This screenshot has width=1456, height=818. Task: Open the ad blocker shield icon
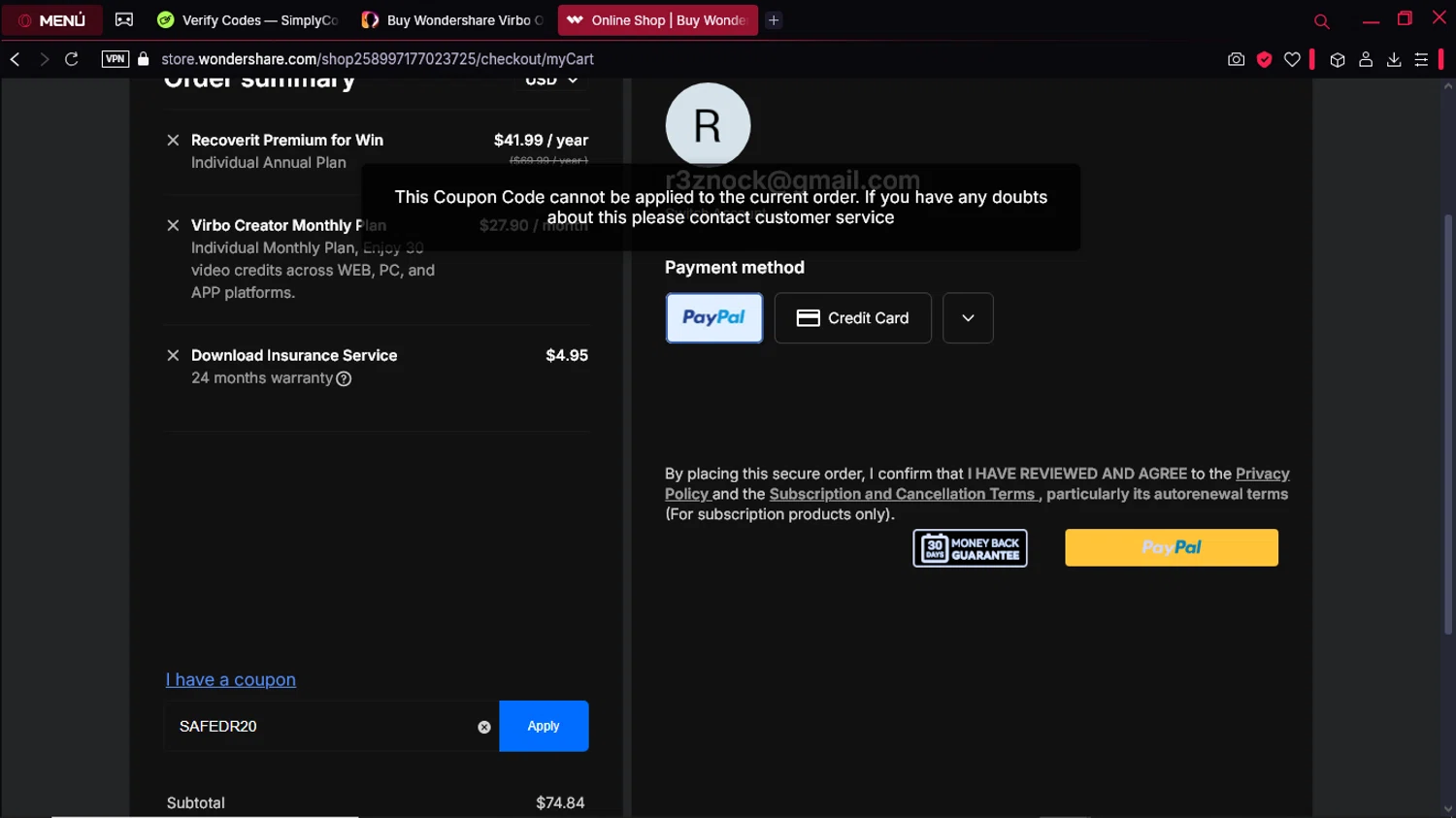pyautogui.click(x=1264, y=59)
